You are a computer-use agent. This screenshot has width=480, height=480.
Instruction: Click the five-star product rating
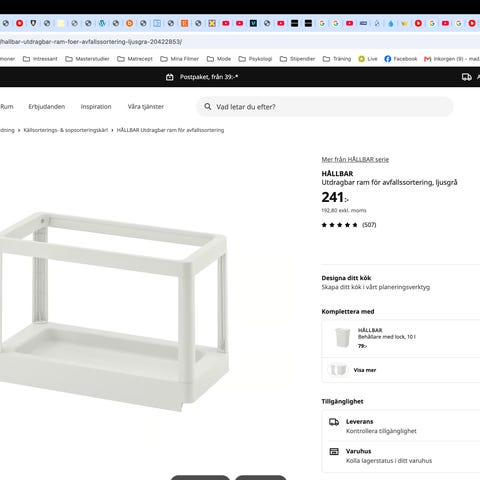coord(339,225)
